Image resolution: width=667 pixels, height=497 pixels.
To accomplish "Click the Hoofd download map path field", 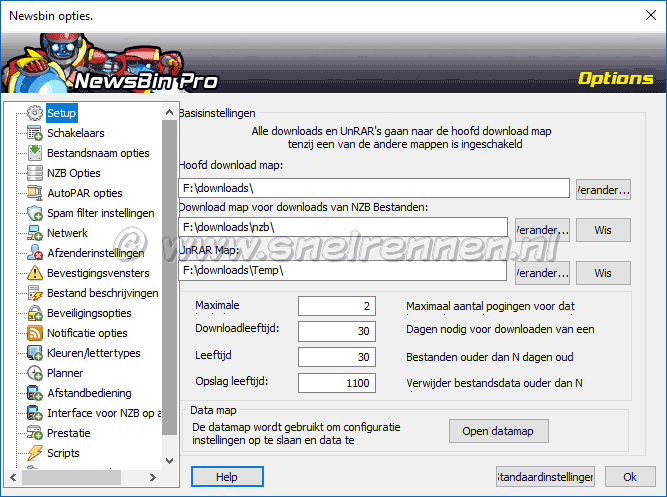I will (374, 188).
